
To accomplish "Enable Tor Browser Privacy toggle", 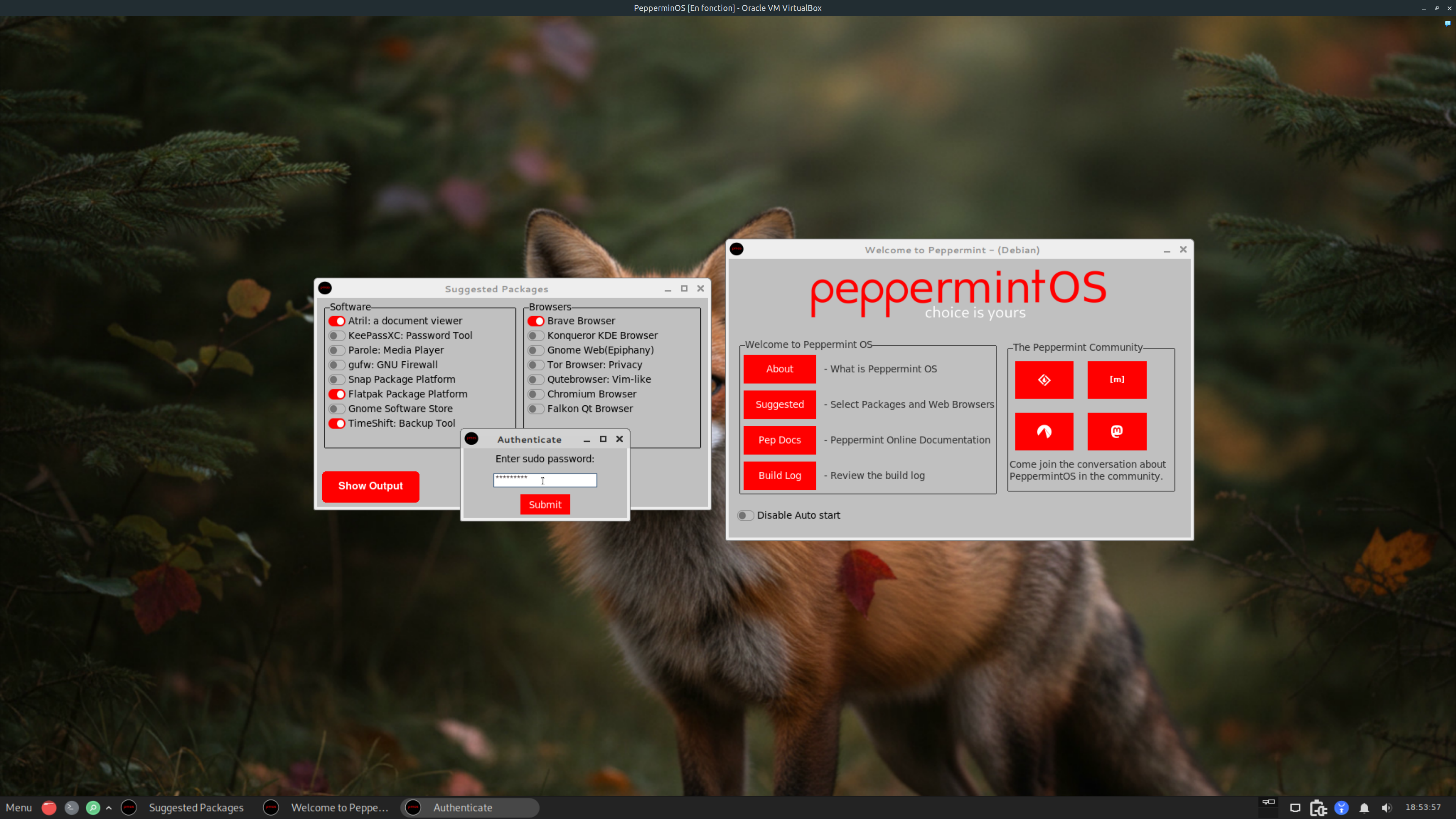I will click(536, 365).
